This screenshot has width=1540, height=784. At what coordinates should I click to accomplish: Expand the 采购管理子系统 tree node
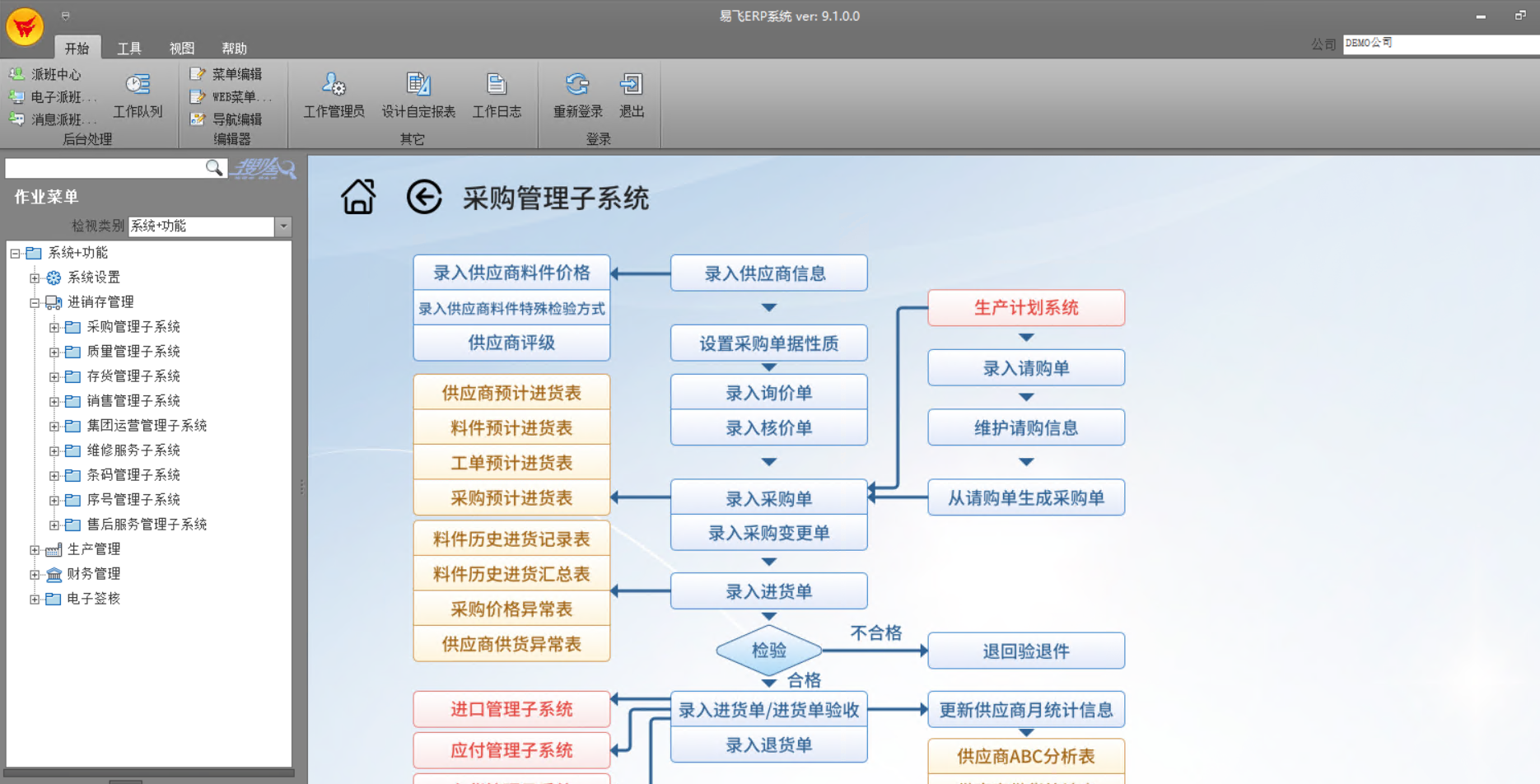click(x=54, y=328)
